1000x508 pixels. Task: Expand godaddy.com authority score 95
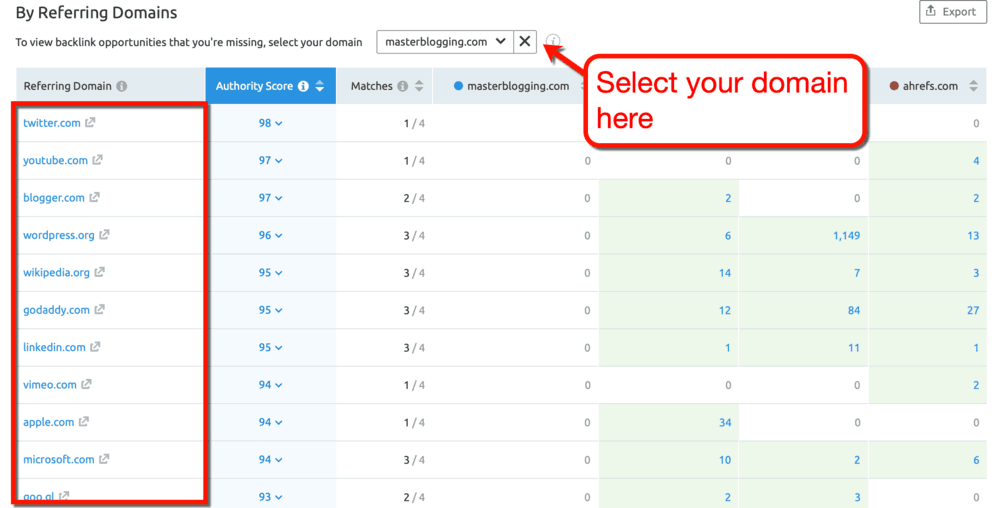(270, 310)
